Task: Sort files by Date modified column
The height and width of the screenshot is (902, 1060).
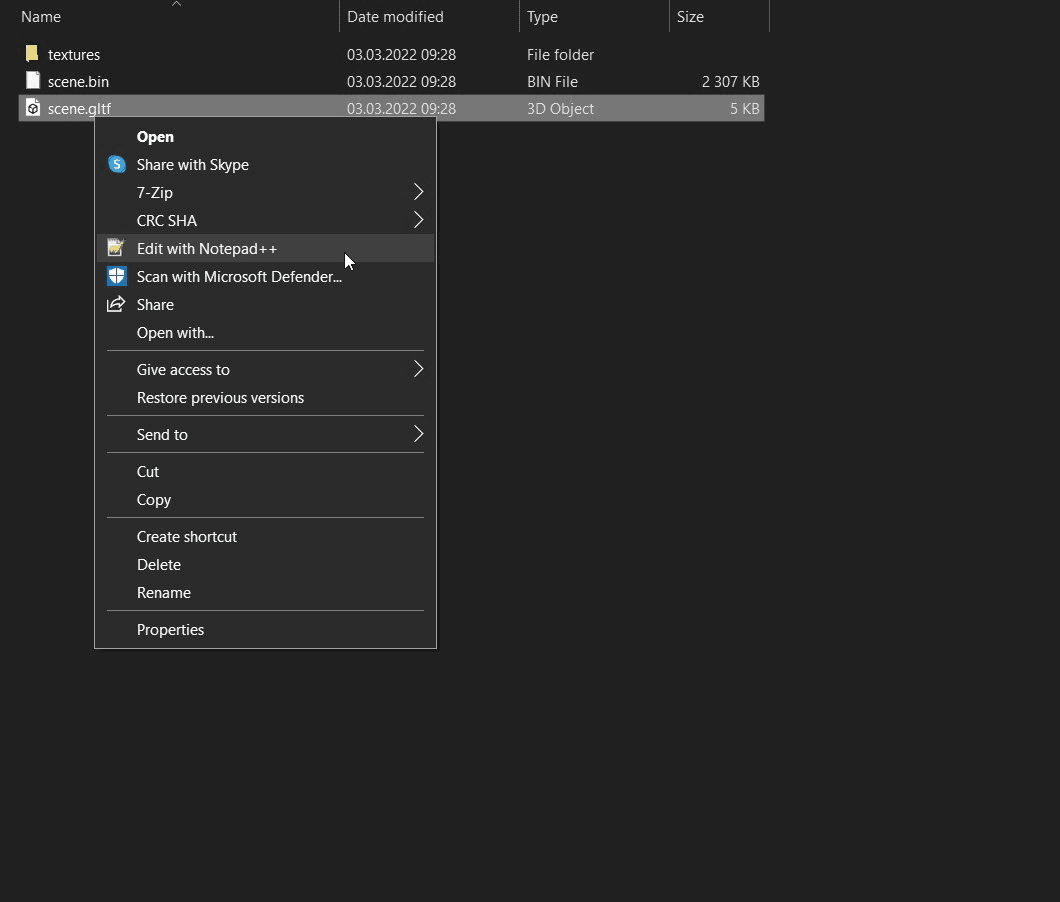Action: [395, 17]
